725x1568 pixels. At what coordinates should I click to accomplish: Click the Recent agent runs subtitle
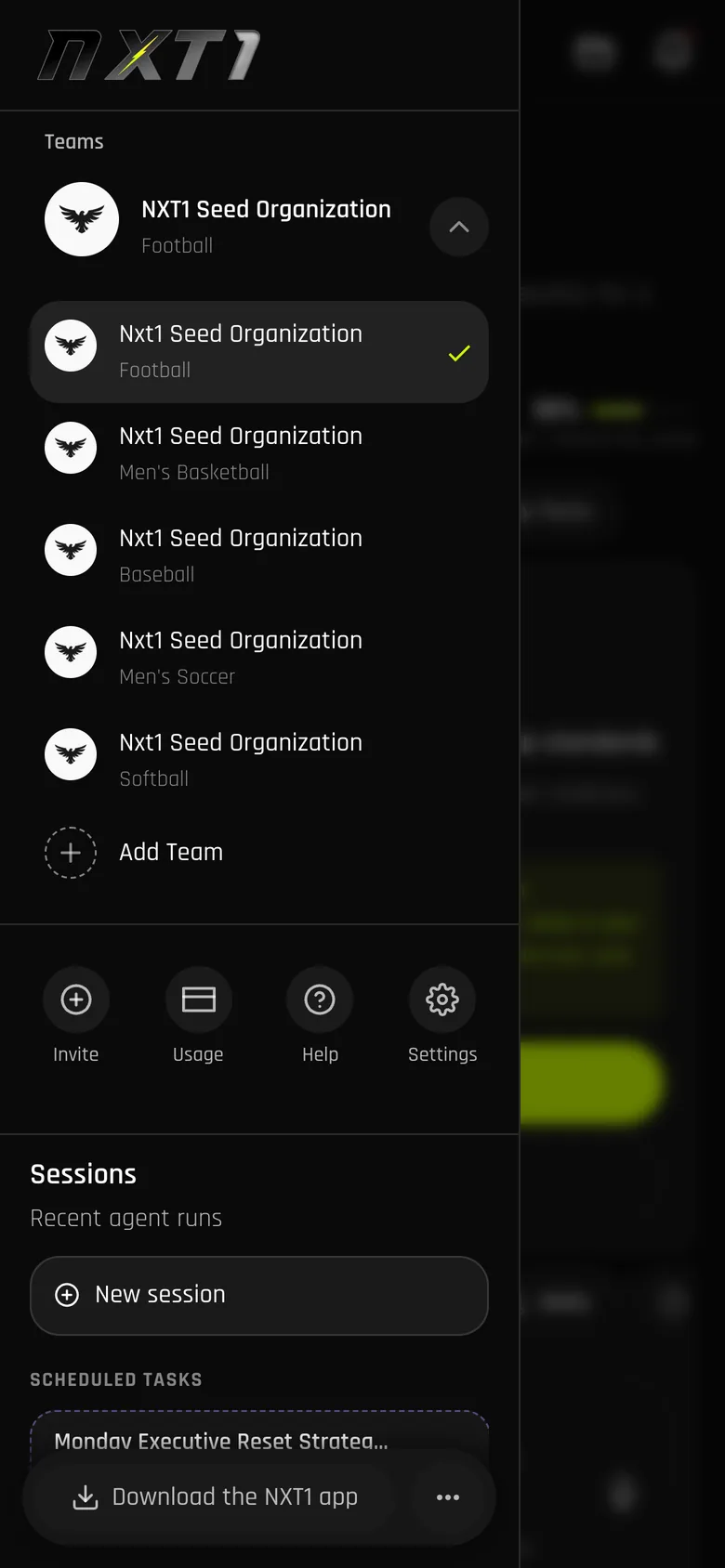[126, 1218]
